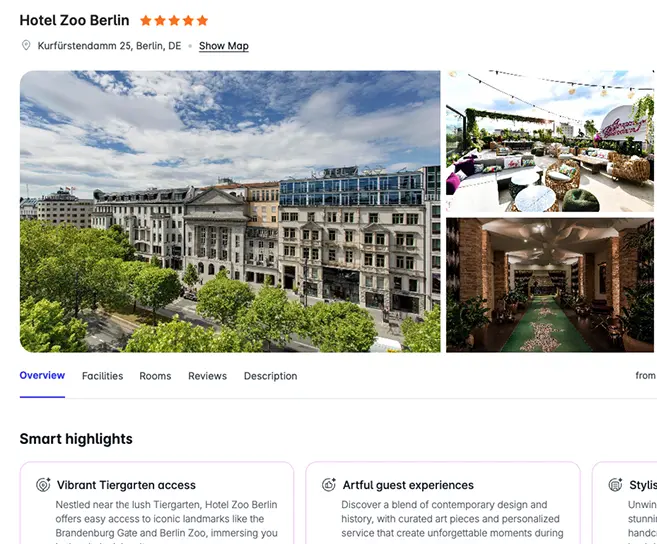Viewport: 657px width, 544px height.
Task: Select the Vibrant Tiergarten access card
Action: click(157, 503)
